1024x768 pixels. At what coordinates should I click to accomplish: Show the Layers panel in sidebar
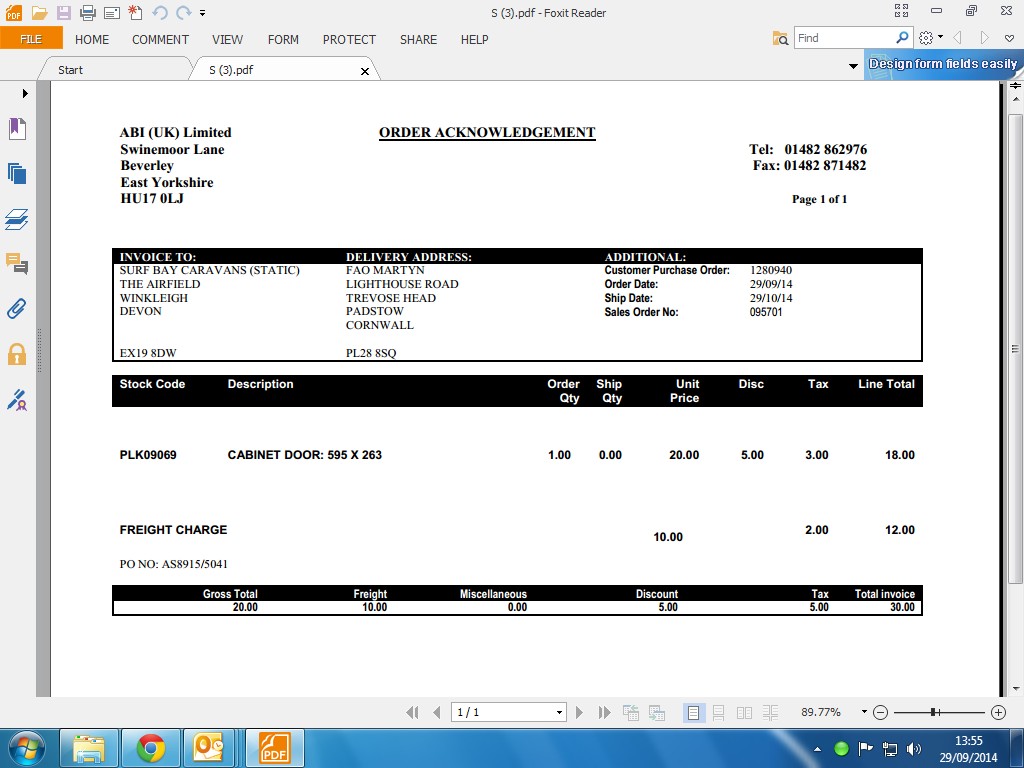(17, 219)
